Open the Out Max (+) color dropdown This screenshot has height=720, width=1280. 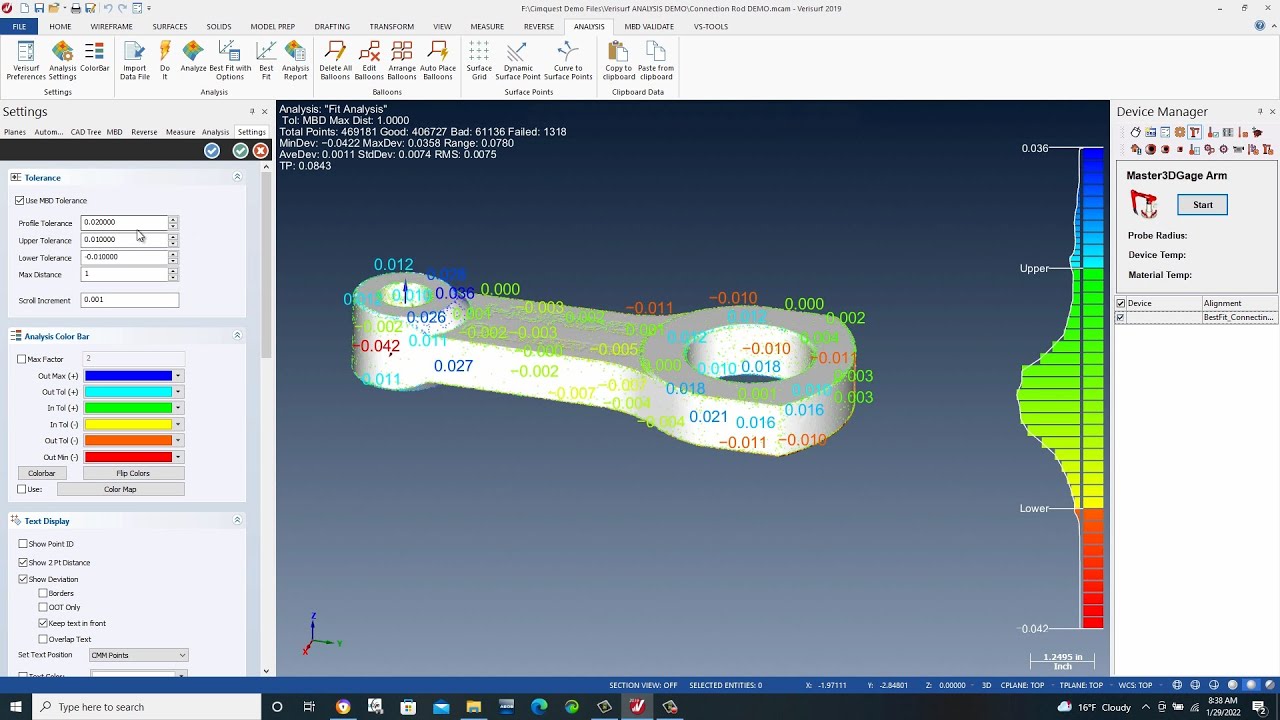178,376
